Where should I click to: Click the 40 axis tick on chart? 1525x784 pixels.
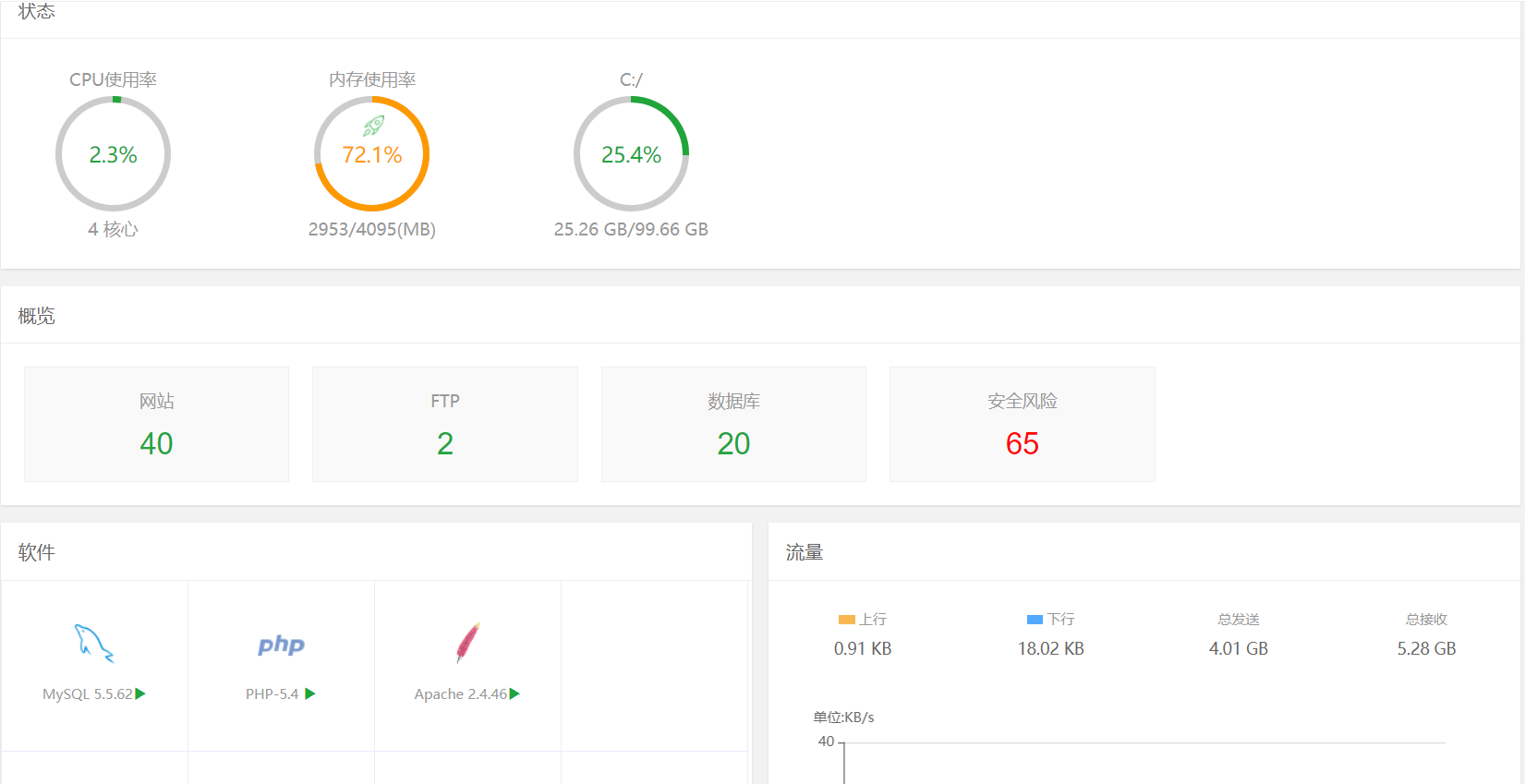pyautogui.click(x=826, y=741)
